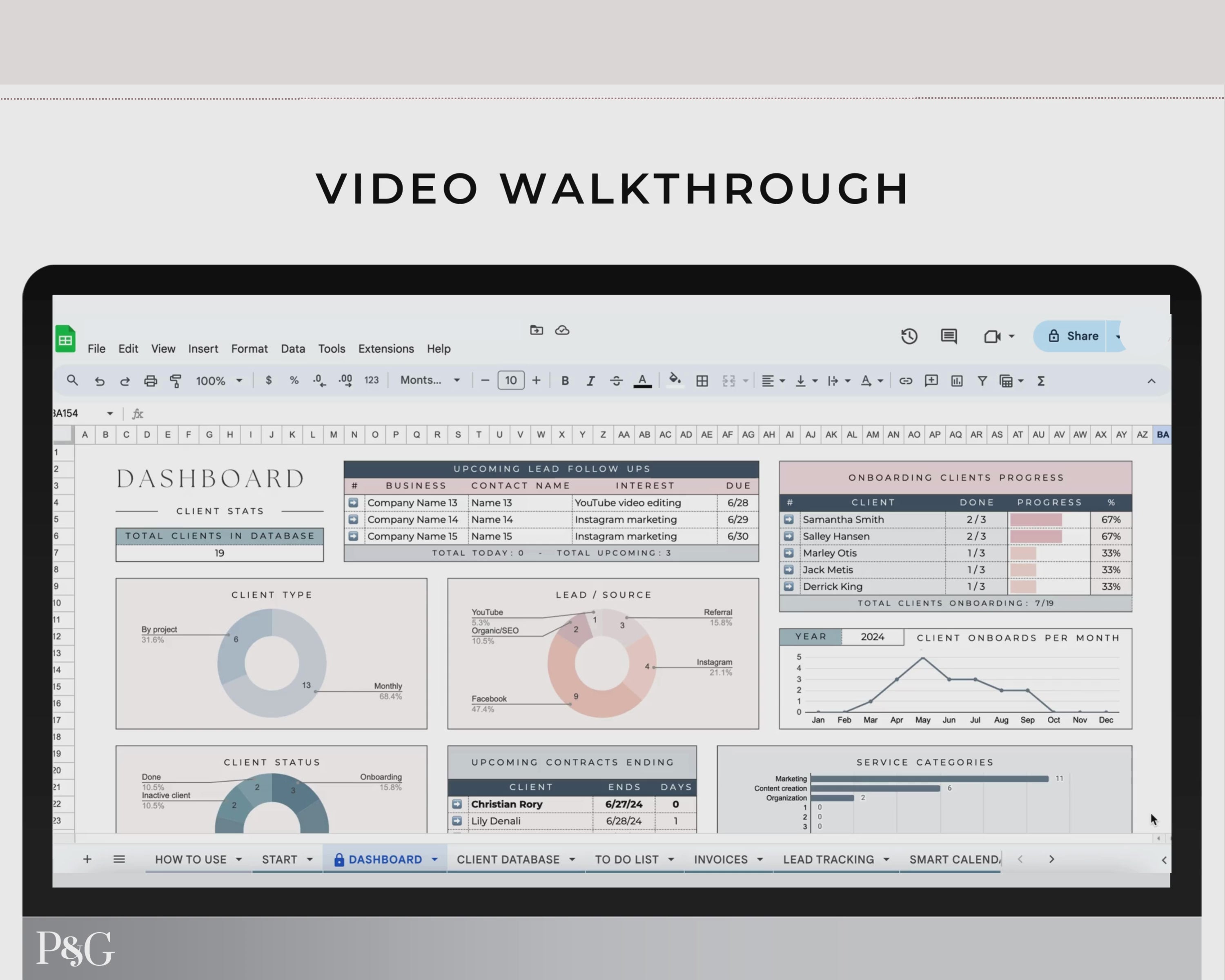The height and width of the screenshot is (980, 1225).
Task: Click the print icon
Action: [x=151, y=381]
